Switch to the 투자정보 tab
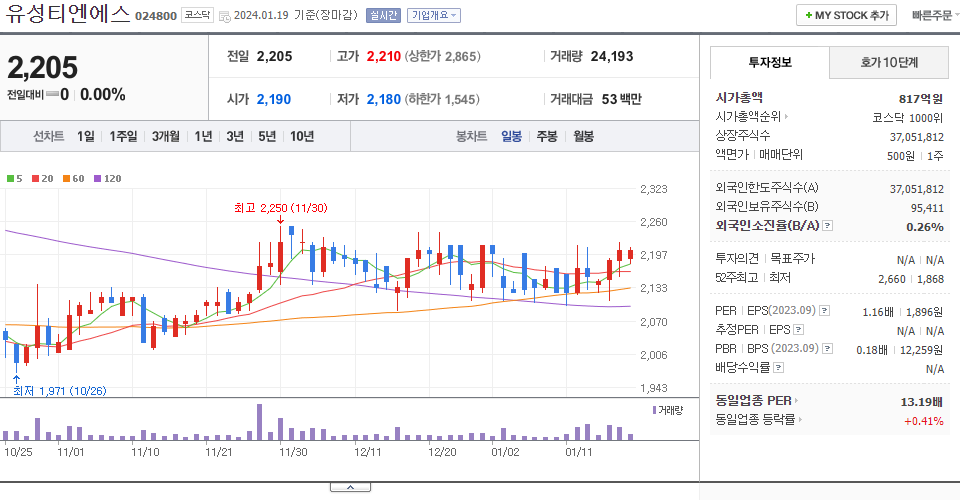Screen dimensions: 960x500 coord(770,62)
